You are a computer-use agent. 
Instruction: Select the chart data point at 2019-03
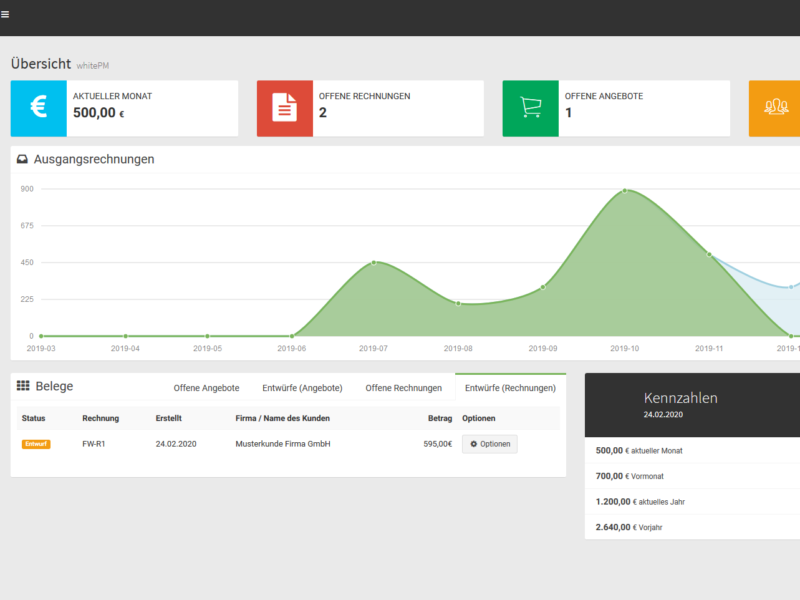[41, 336]
